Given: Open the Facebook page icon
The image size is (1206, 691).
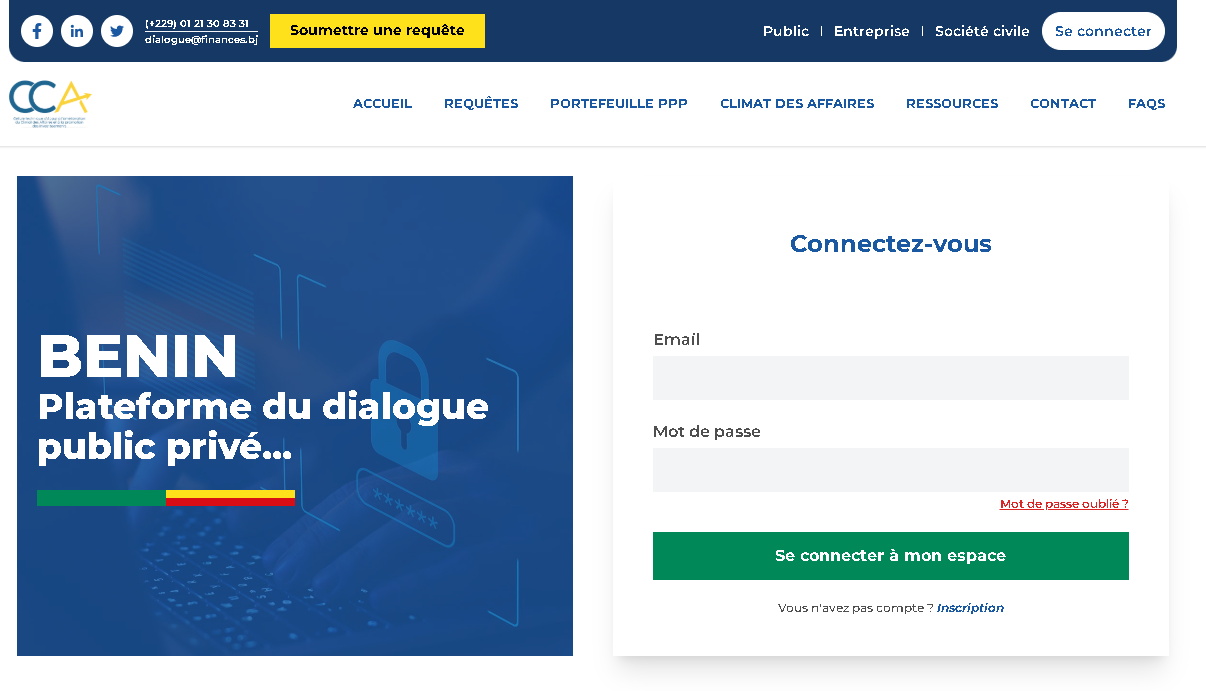Looking at the screenshot, I should 37,30.
